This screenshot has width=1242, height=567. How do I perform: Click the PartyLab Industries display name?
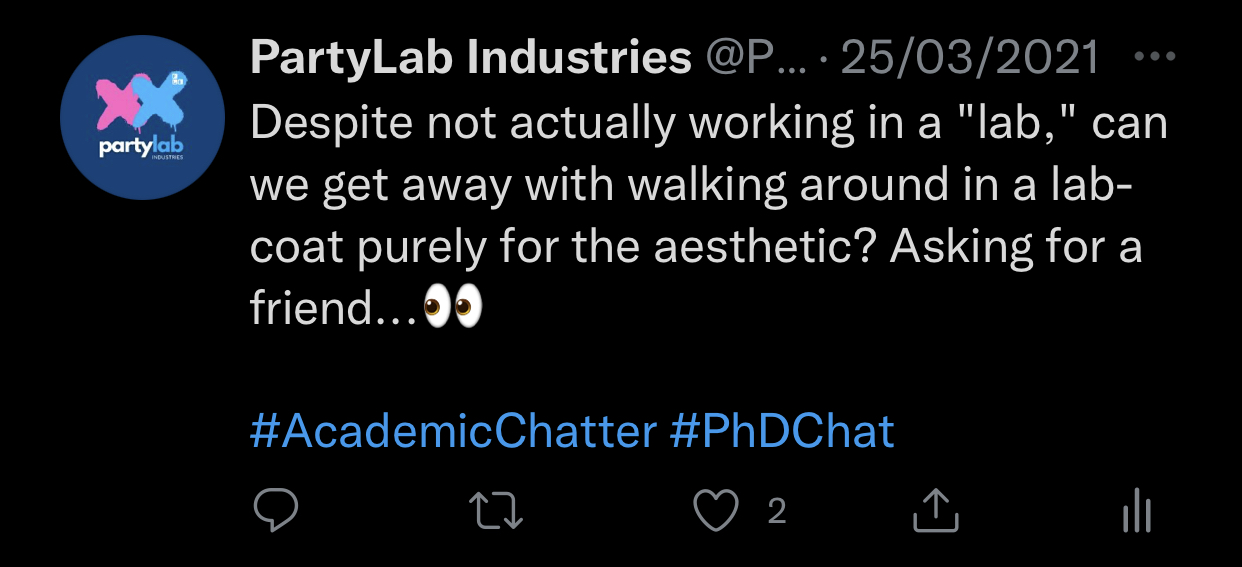[x=470, y=60]
